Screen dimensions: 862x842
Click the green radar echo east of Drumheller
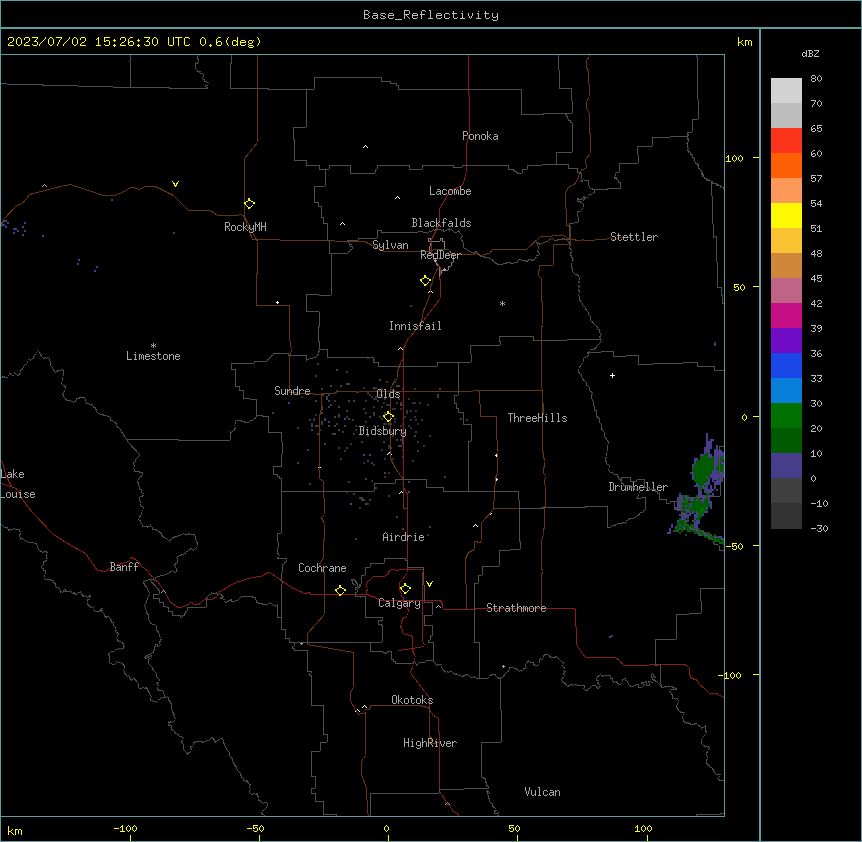702,470
